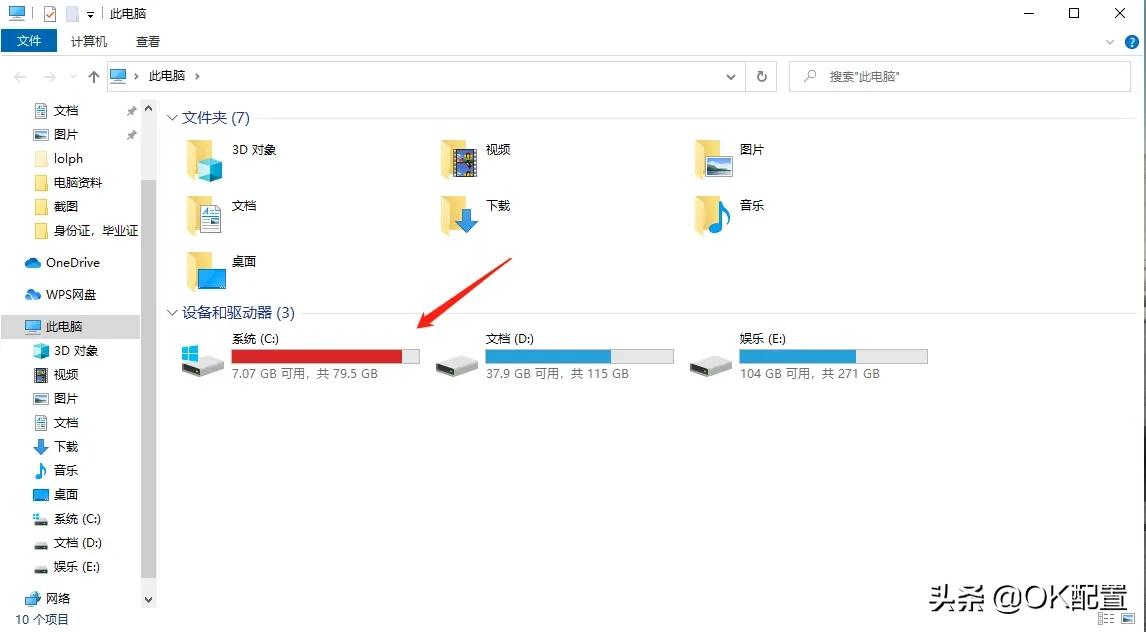Go forward with the right arrow

(49, 77)
